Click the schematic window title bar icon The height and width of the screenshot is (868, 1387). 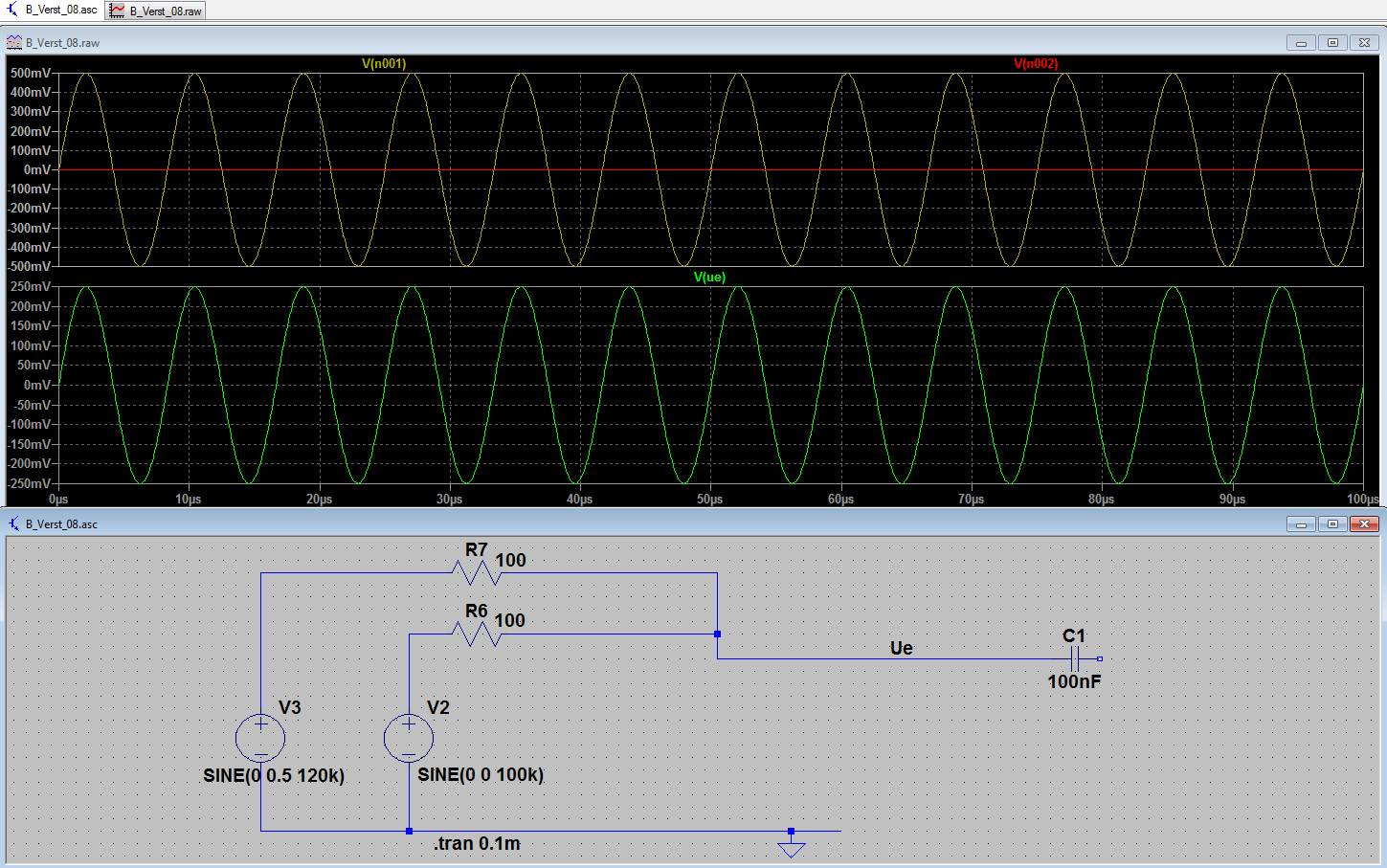14,524
